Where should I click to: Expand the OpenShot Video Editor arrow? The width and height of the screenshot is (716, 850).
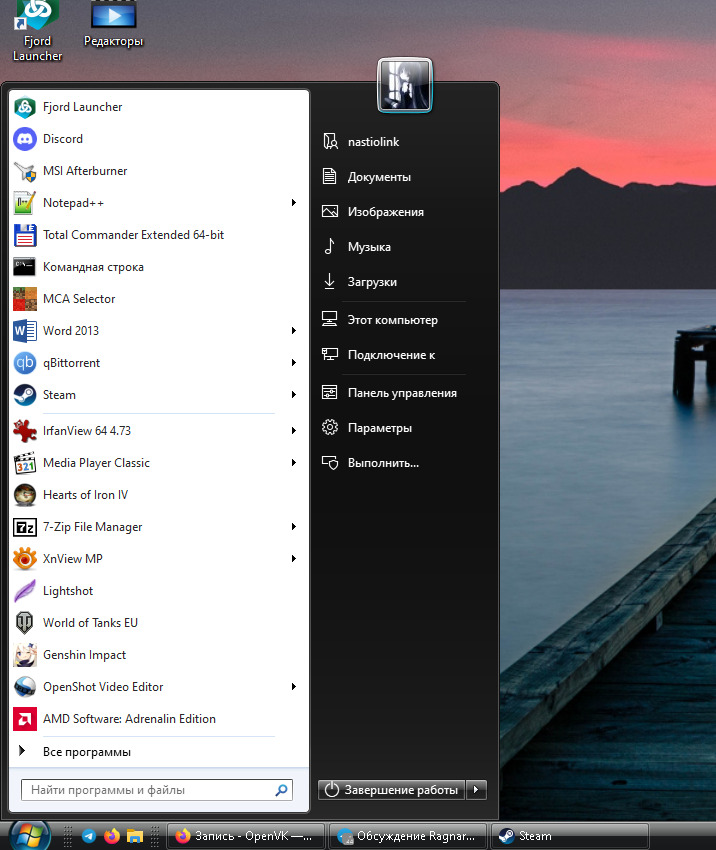[293, 686]
